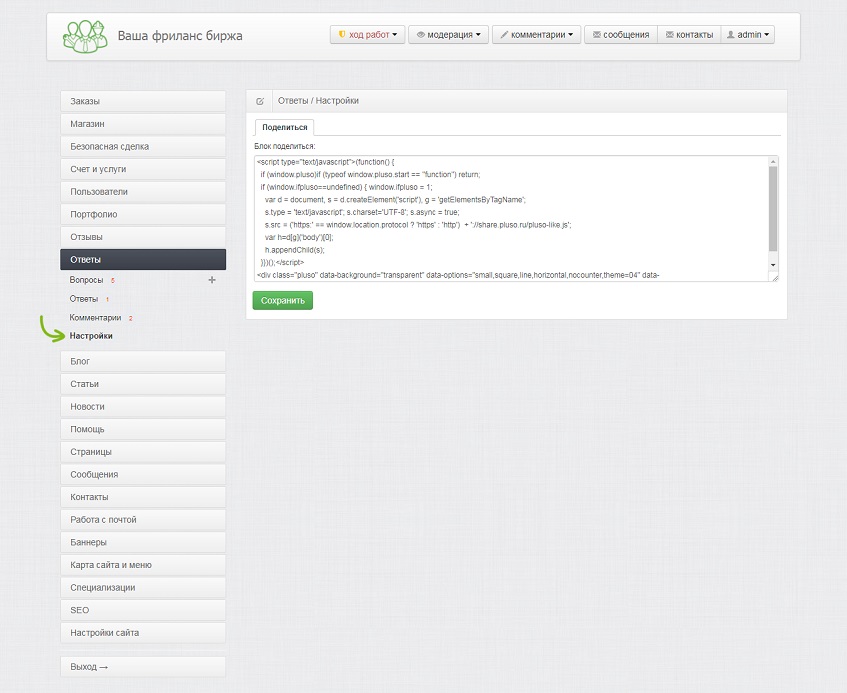
Task: Open the Магазин sidebar section
Action: (x=143, y=124)
